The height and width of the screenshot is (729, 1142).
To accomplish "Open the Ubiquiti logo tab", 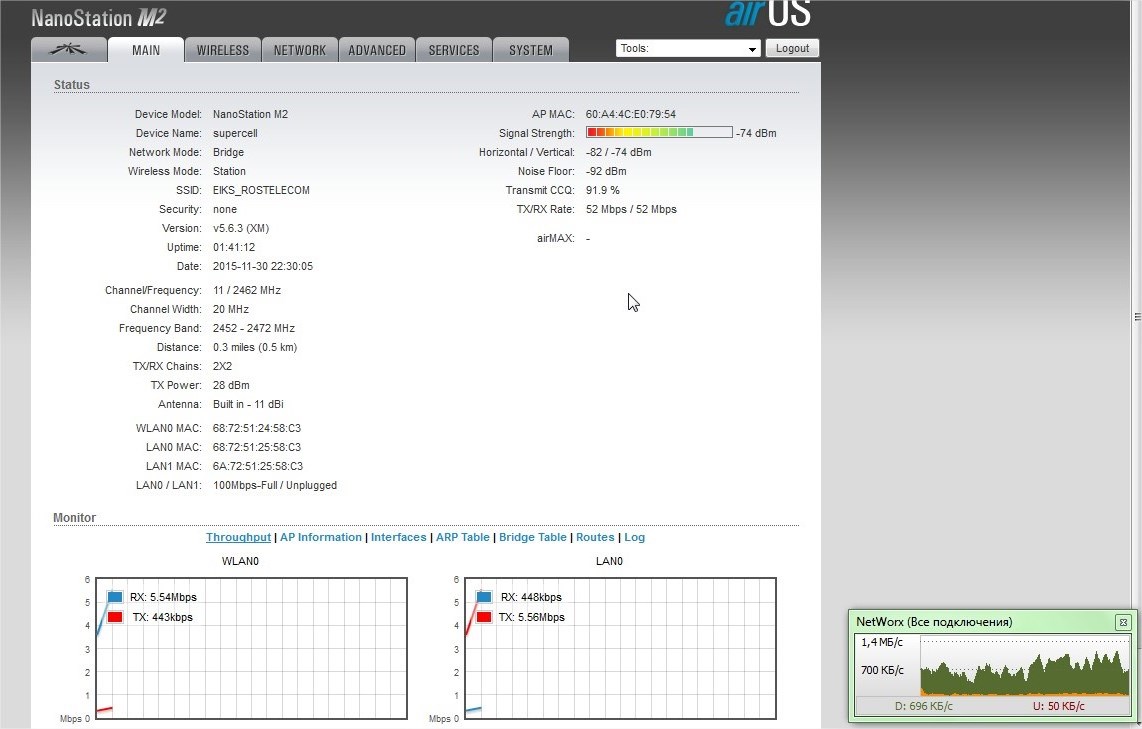I will tap(69, 50).
